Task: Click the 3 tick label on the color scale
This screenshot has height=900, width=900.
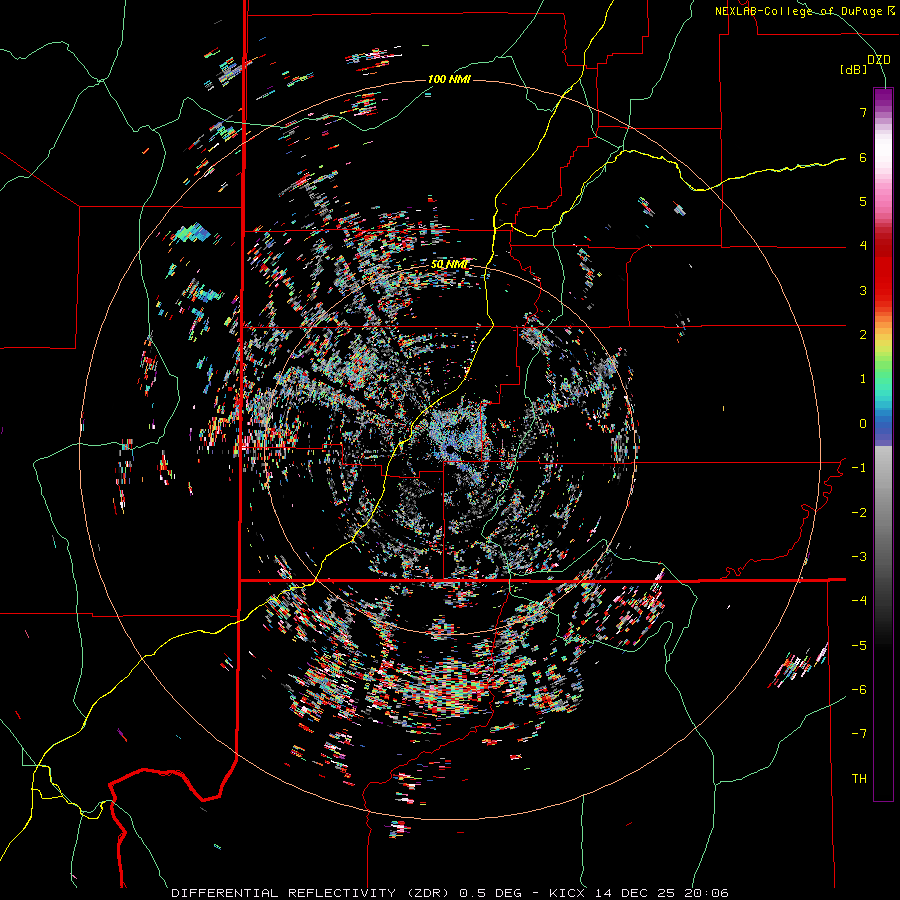Action: [x=863, y=290]
